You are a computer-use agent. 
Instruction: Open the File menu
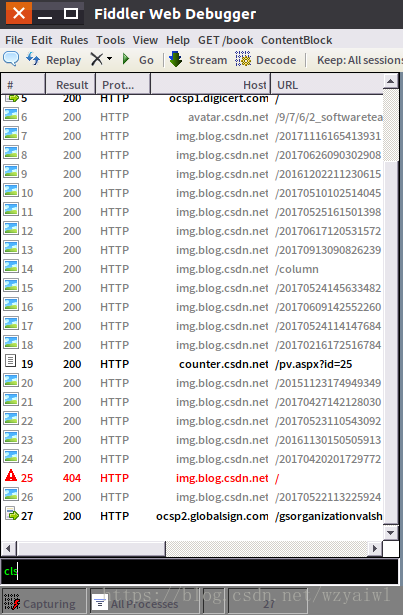[x=14, y=40]
